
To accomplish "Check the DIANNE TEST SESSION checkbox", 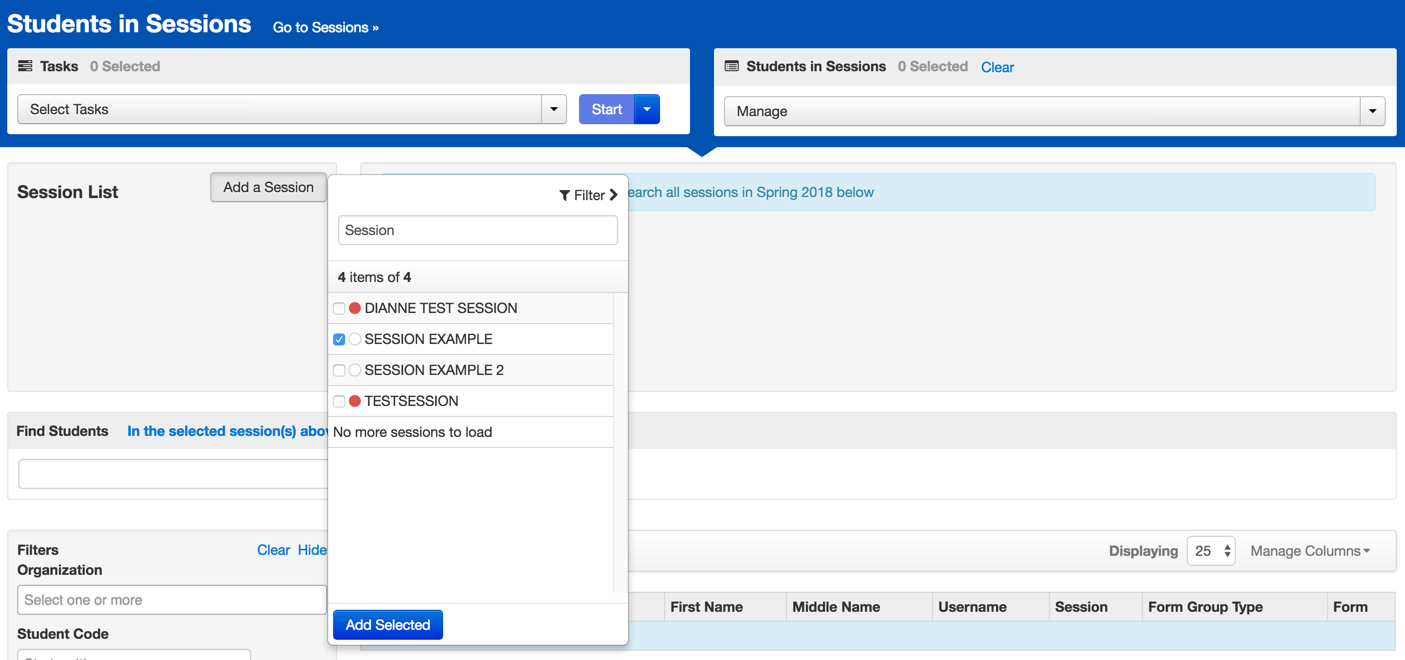I will [x=339, y=308].
